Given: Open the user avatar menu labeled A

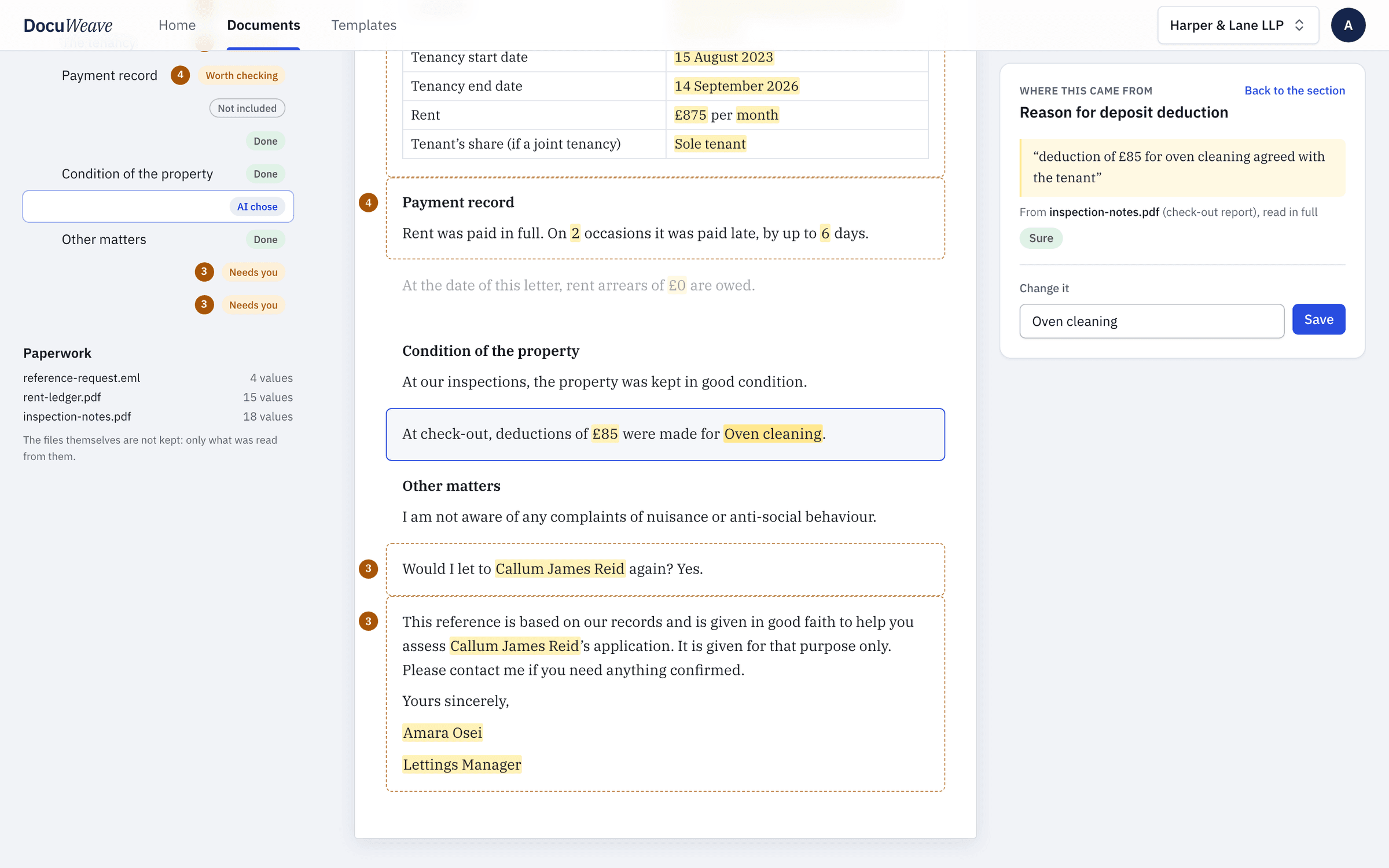Looking at the screenshot, I should (1348, 25).
